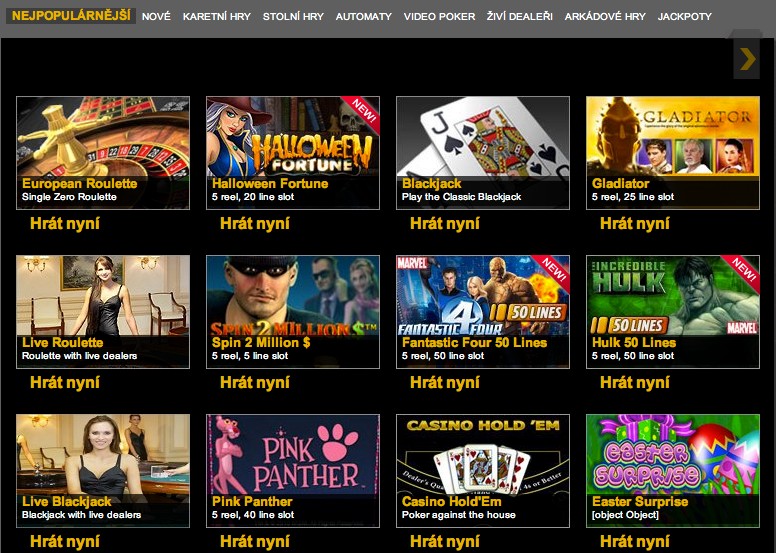Viewport: 776px width, 553px height.
Task: Launch the Live Roulette dealer thumbnail
Action: point(103,312)
